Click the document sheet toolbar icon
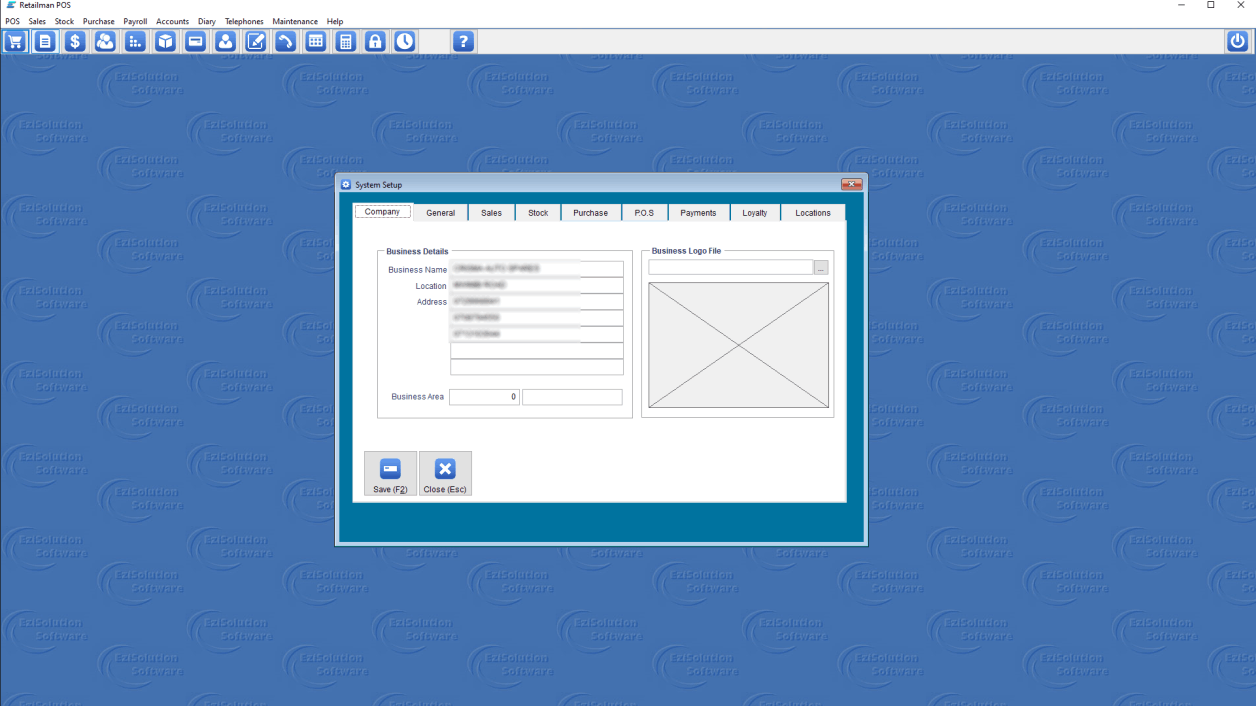Viewport: 1256px width, 706px height. pos(45,41)
